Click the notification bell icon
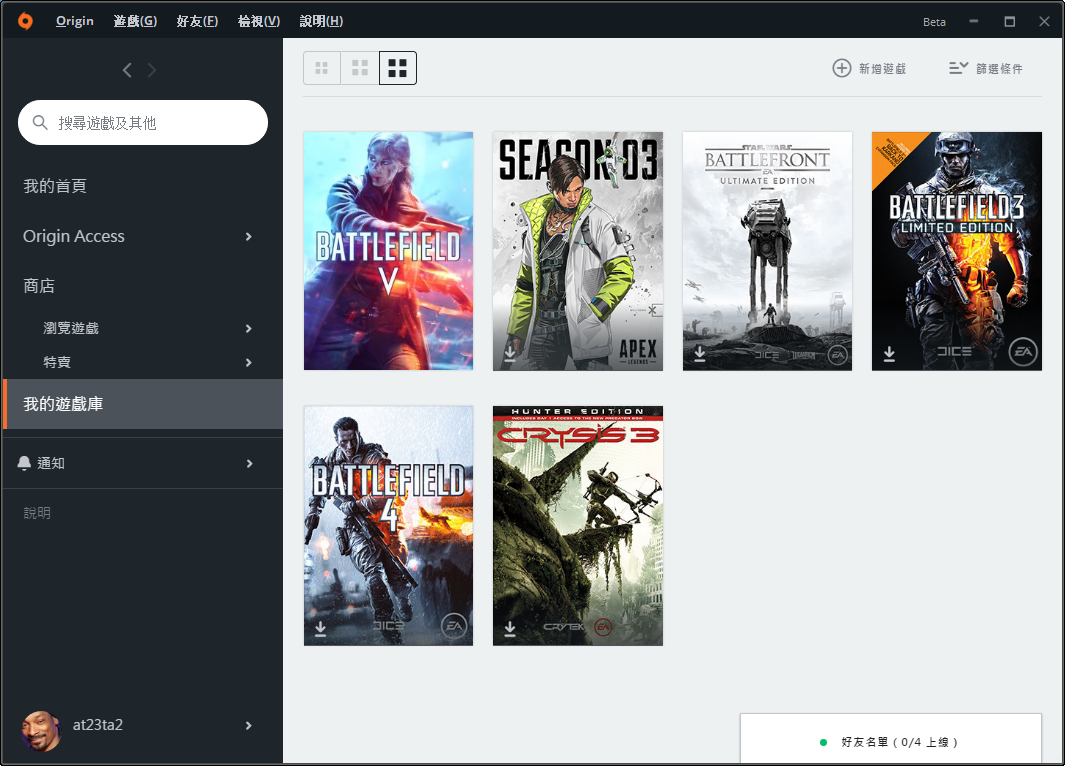1065x766 pixels. [24, 463]
